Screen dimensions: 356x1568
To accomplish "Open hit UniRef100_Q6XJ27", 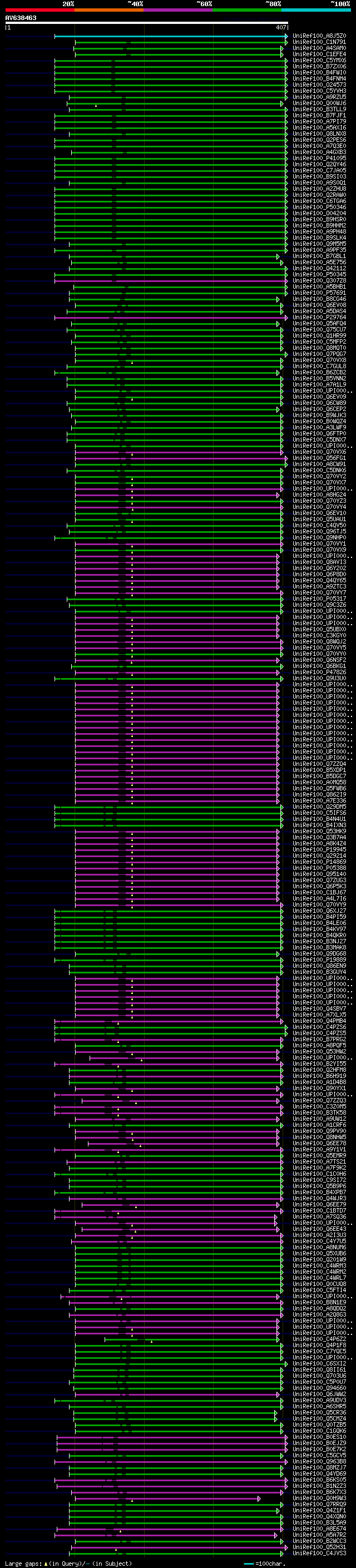I will [x=319, y=911].
